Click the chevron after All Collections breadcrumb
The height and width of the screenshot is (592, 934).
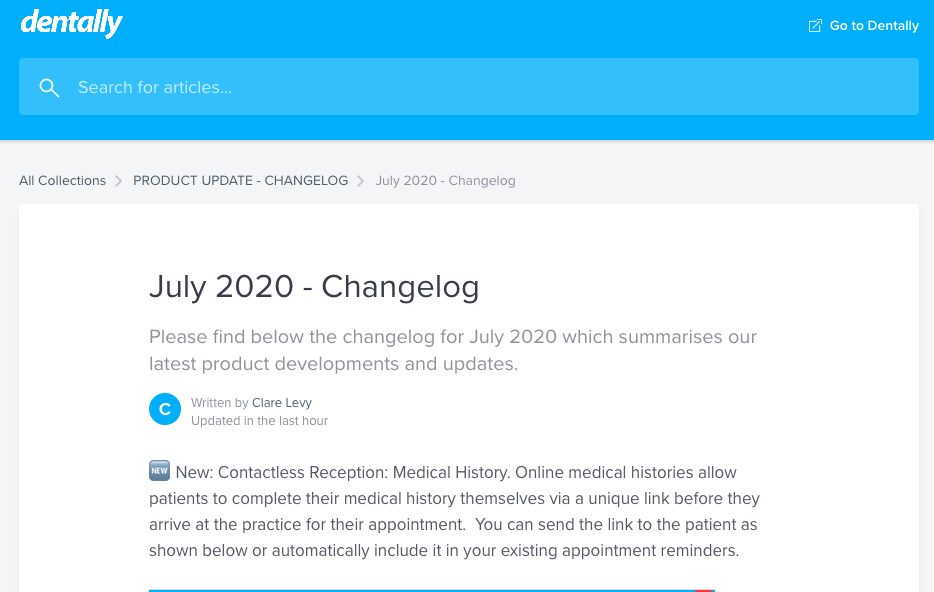117,181
